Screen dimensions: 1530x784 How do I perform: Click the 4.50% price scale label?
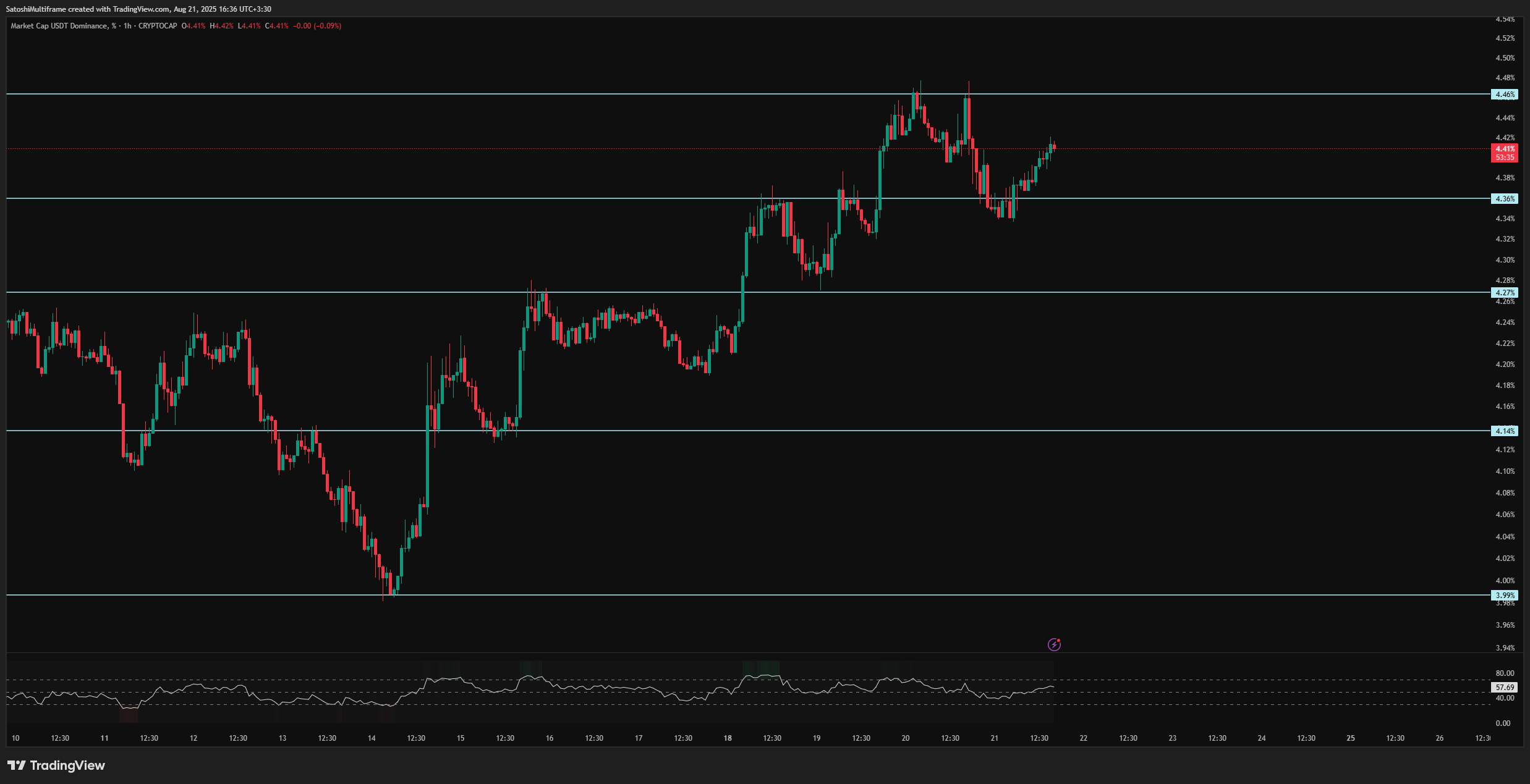point(1505,58)
